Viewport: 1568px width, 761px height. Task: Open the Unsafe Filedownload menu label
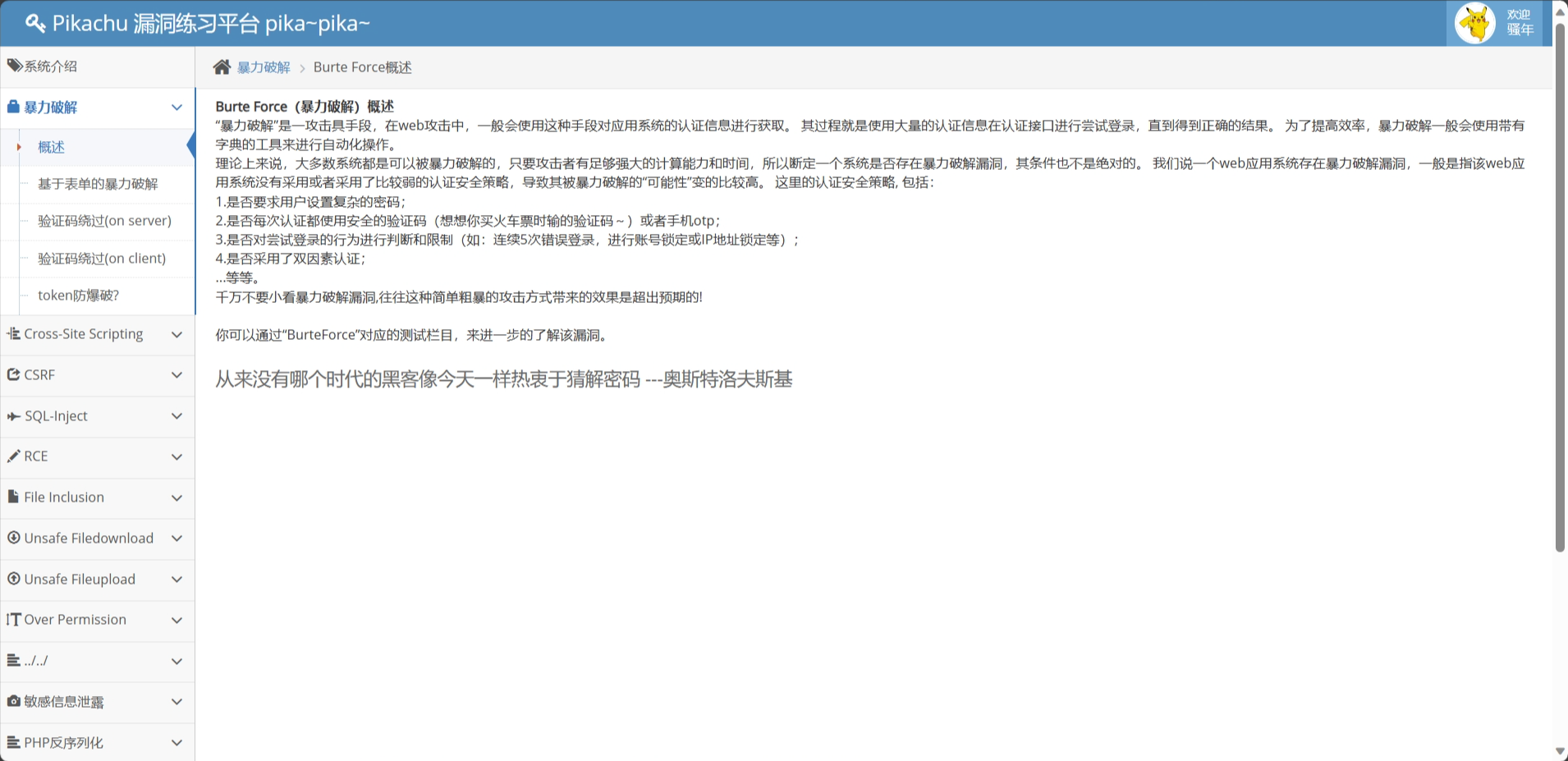coord(89,538)
